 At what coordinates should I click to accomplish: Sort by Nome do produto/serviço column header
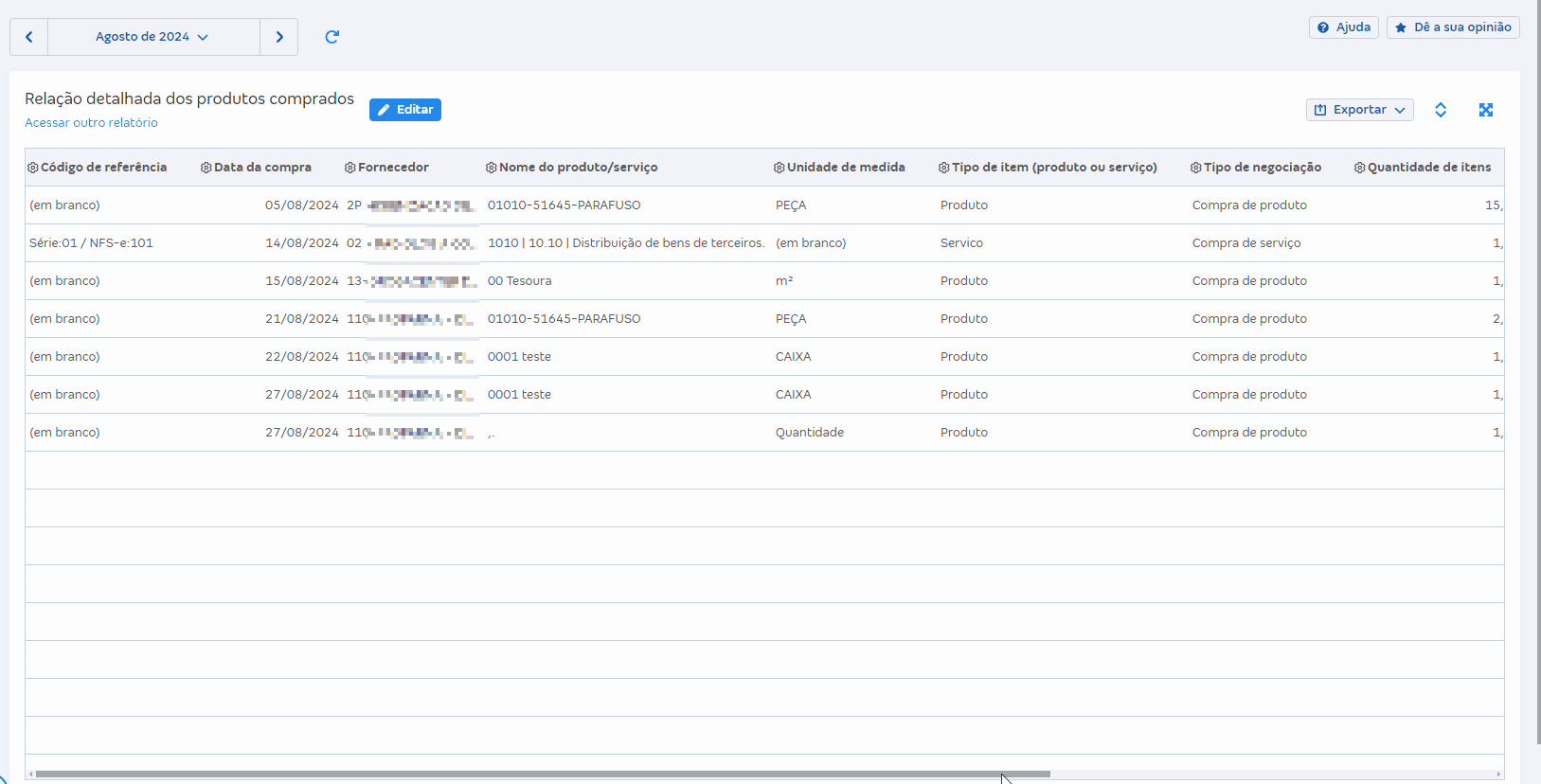(x=578, y=168)
